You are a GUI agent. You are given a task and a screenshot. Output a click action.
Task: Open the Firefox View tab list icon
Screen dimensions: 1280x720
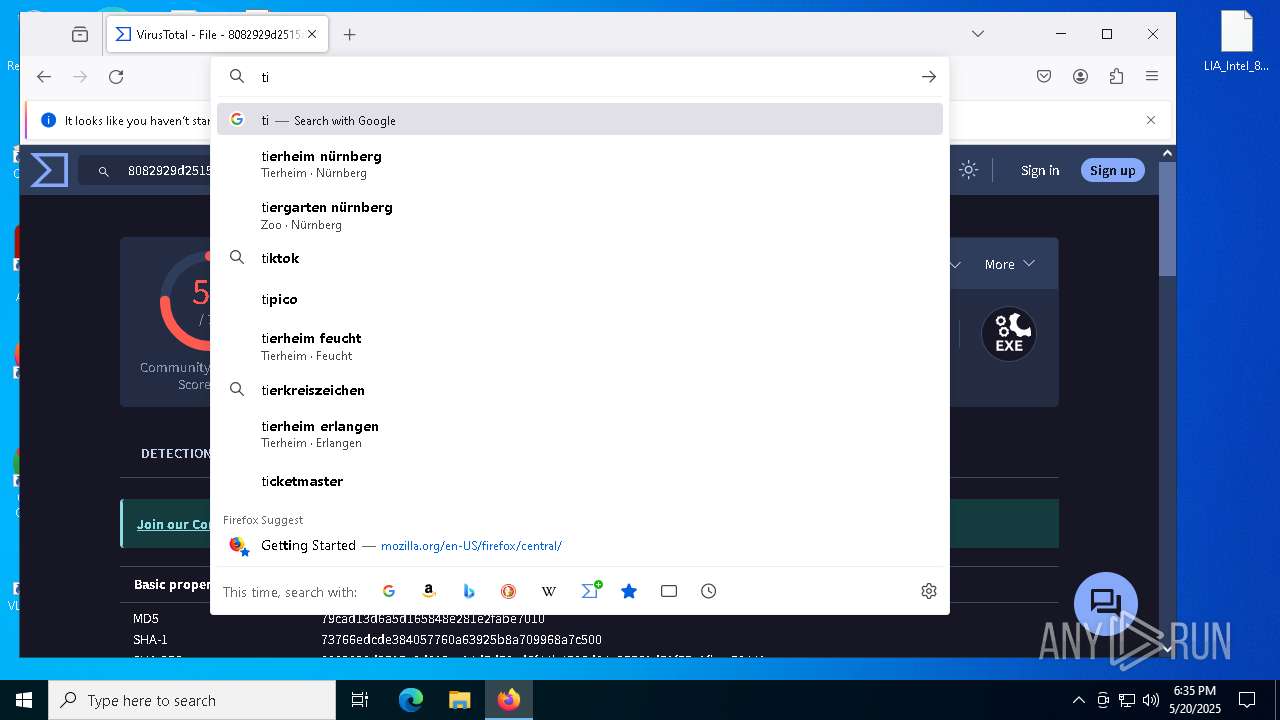point(80,34)
